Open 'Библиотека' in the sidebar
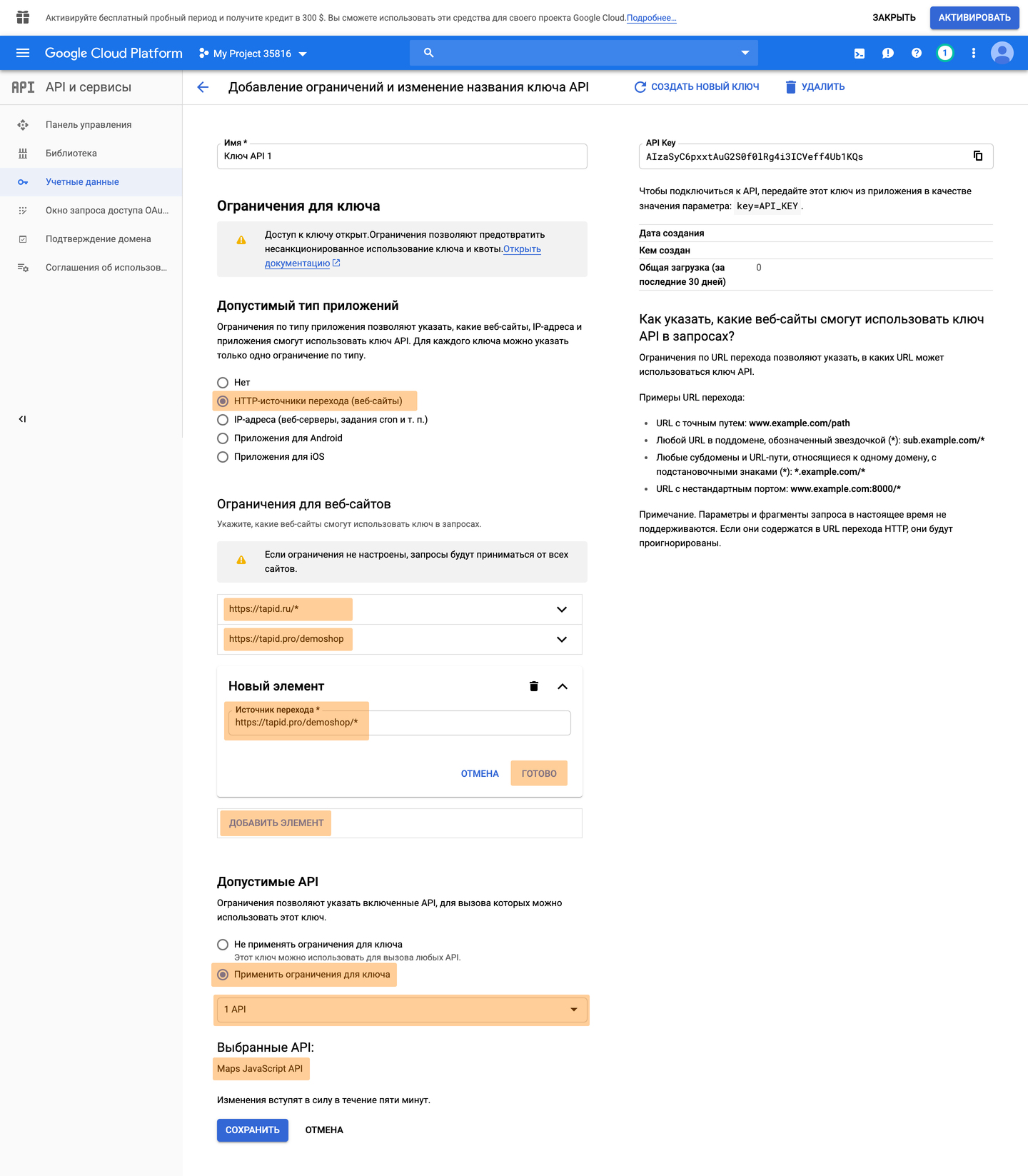The height and width of the screenshot is (1176, 1028). click(x=71, y=154)
